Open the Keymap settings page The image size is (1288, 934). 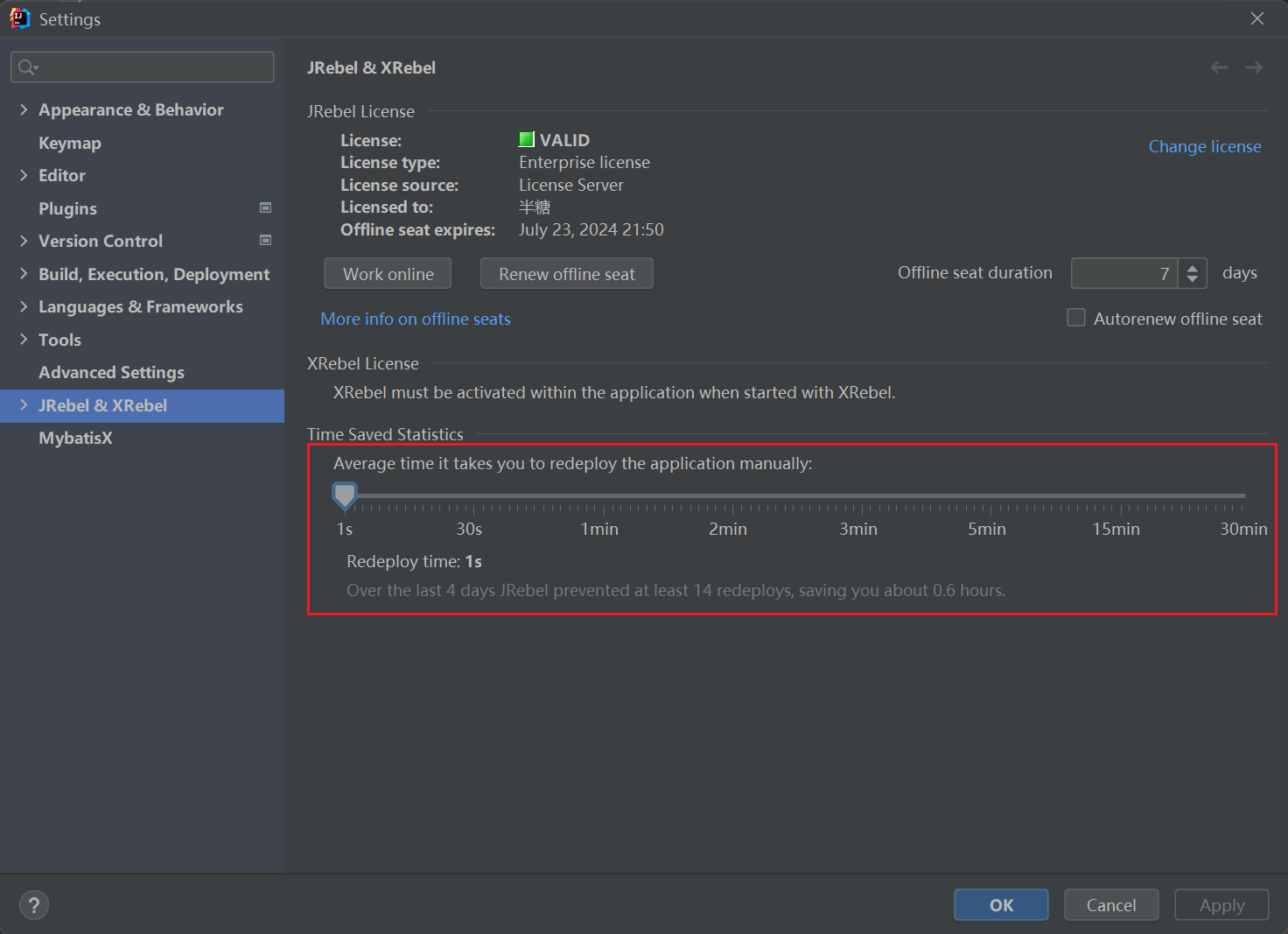tap(70, 143)
